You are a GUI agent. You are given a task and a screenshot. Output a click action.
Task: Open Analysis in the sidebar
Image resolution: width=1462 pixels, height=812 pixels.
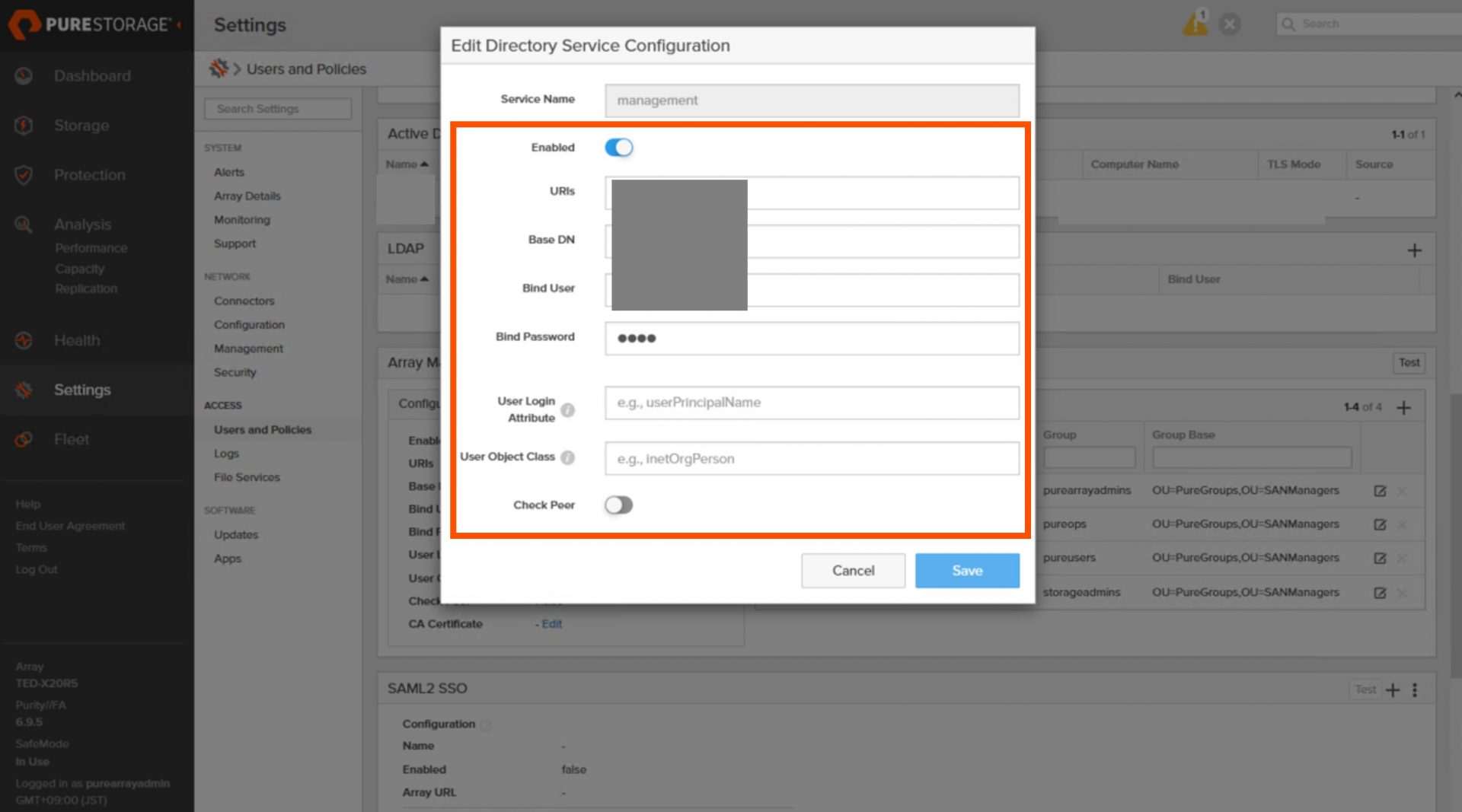pyautogui.click(x=82, y=224)
